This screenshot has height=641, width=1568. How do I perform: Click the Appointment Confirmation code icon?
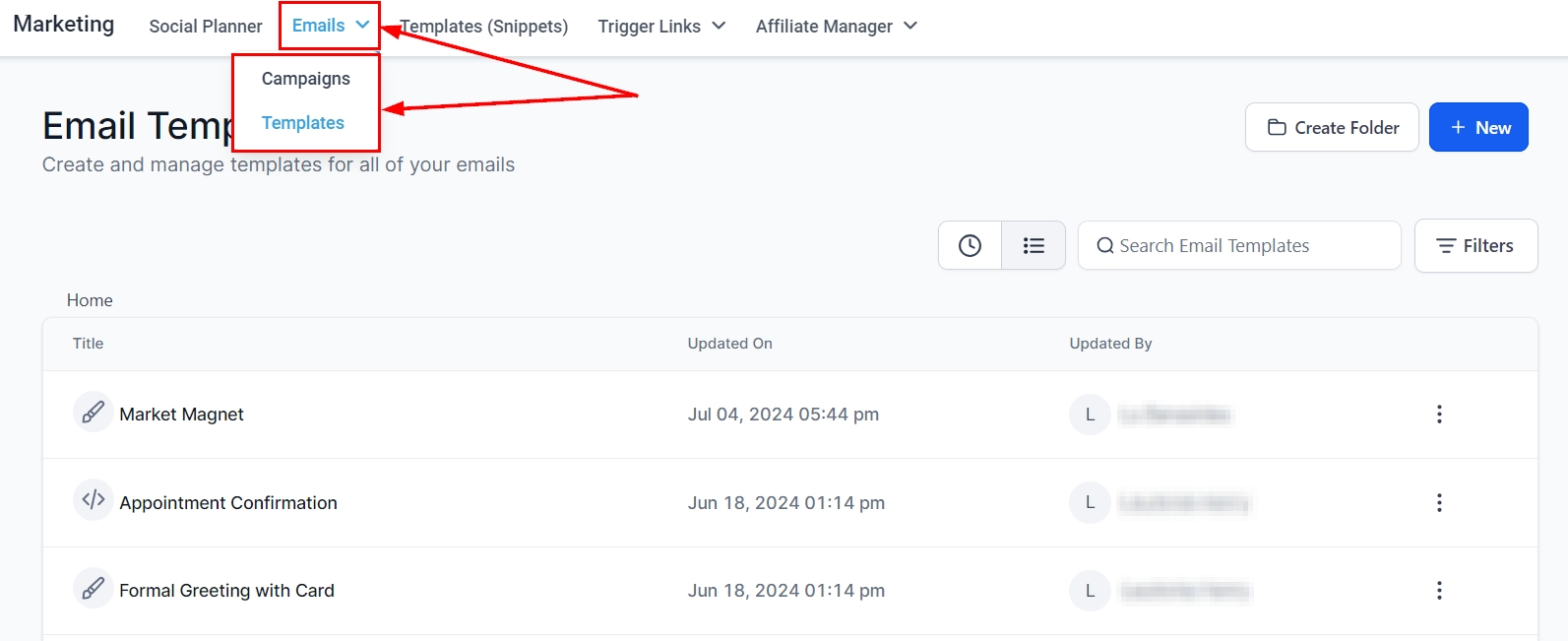tap(93, 500)
